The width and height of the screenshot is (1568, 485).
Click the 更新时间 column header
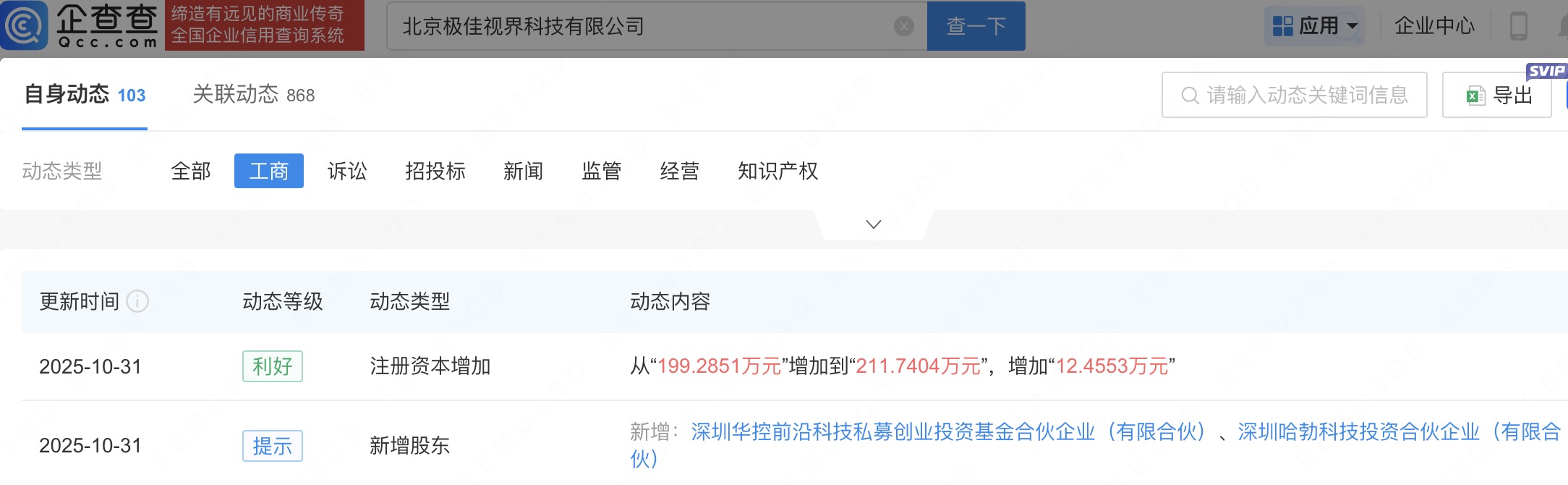click(x=80, y=301)
